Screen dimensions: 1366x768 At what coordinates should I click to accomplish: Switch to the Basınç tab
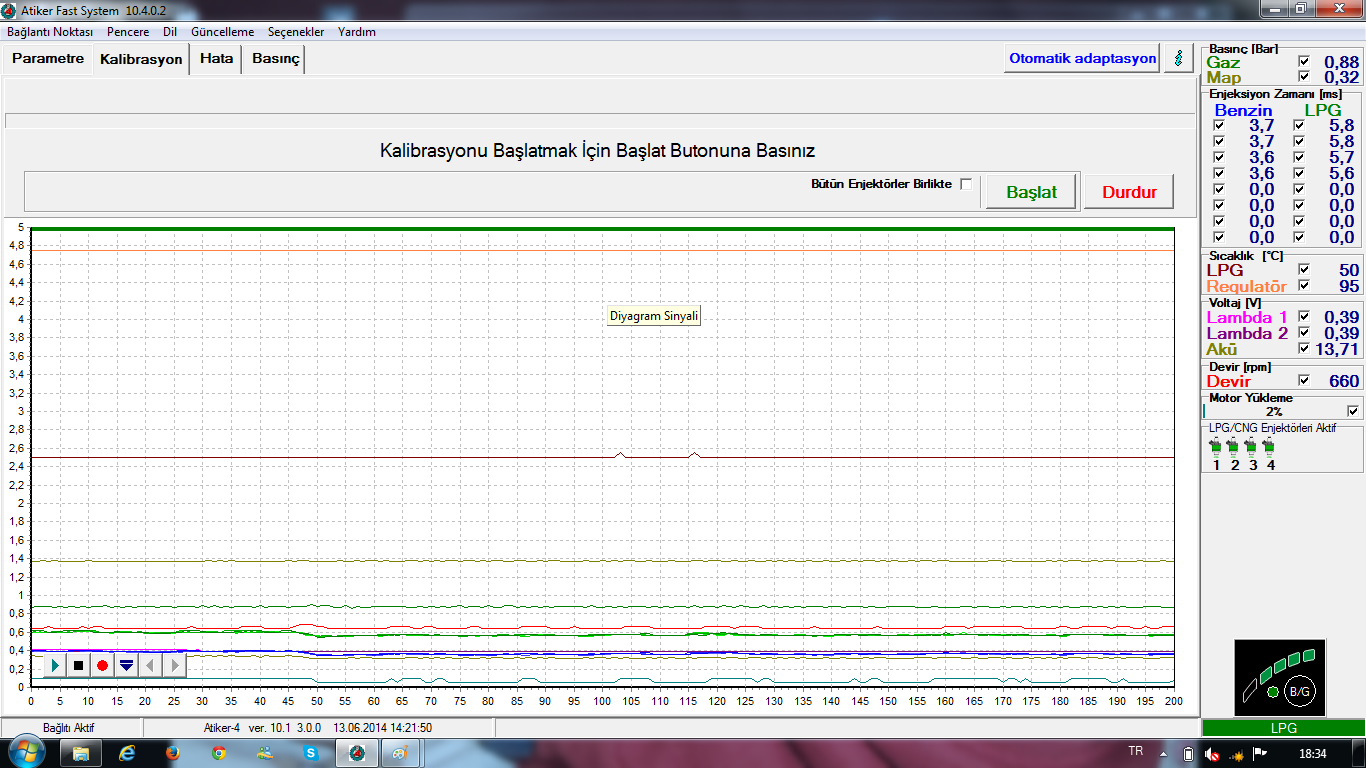tap(275, 58)
